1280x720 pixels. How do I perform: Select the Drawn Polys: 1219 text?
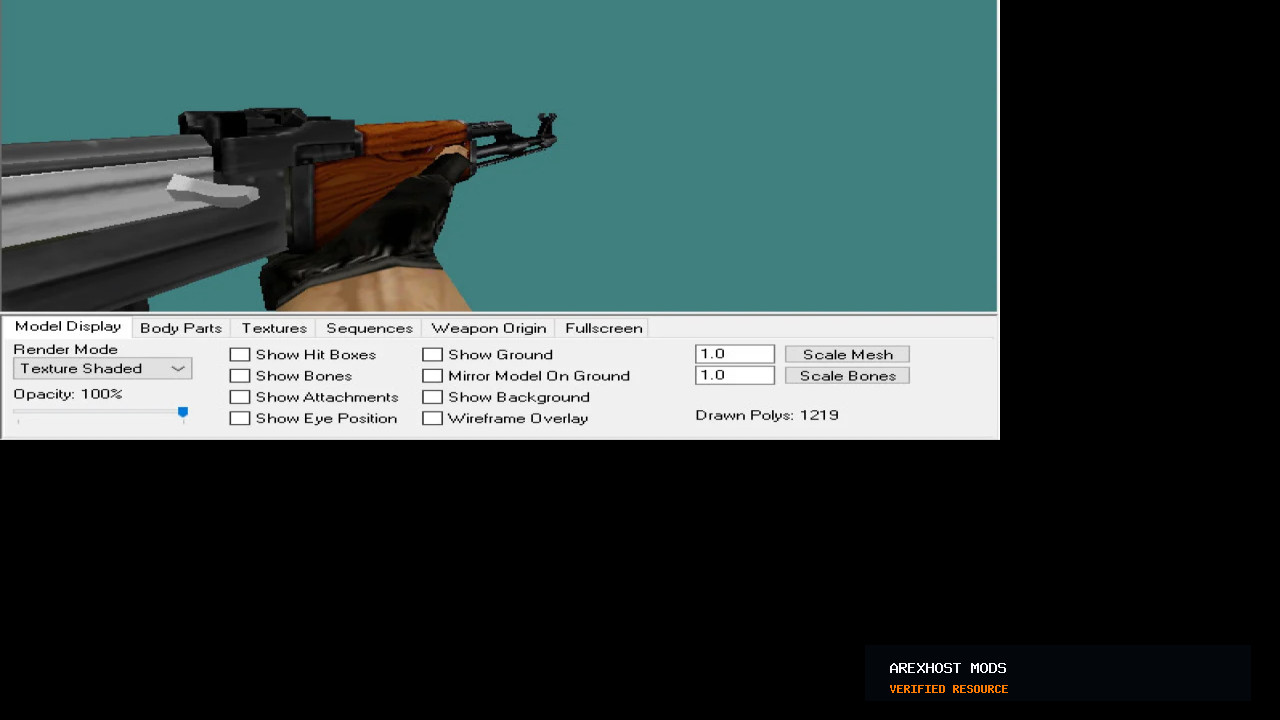[767, 415]
